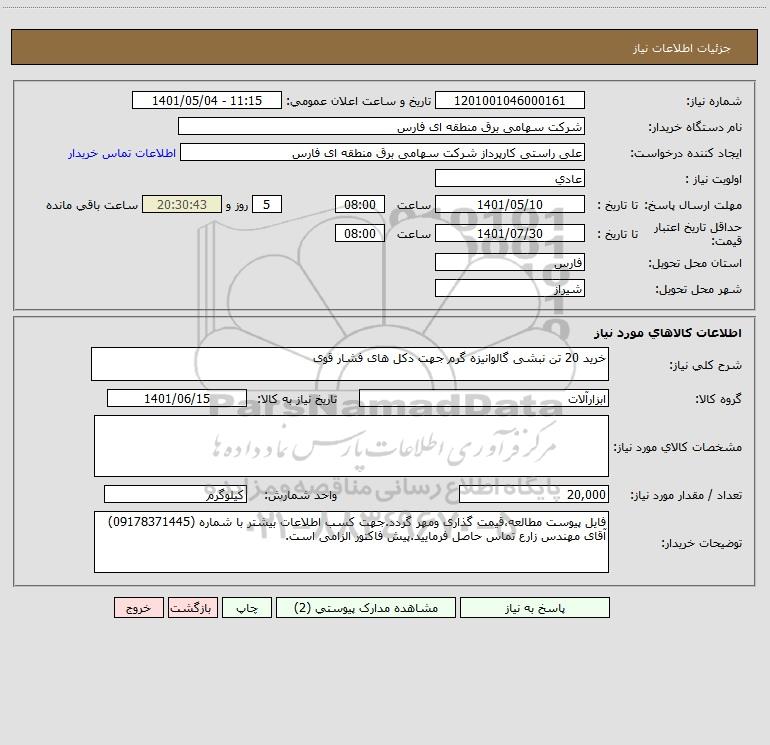Click the deadline time 08:00 beside 1401/05/10
Viewport: 770px width, 745px height.
point(359,204)
